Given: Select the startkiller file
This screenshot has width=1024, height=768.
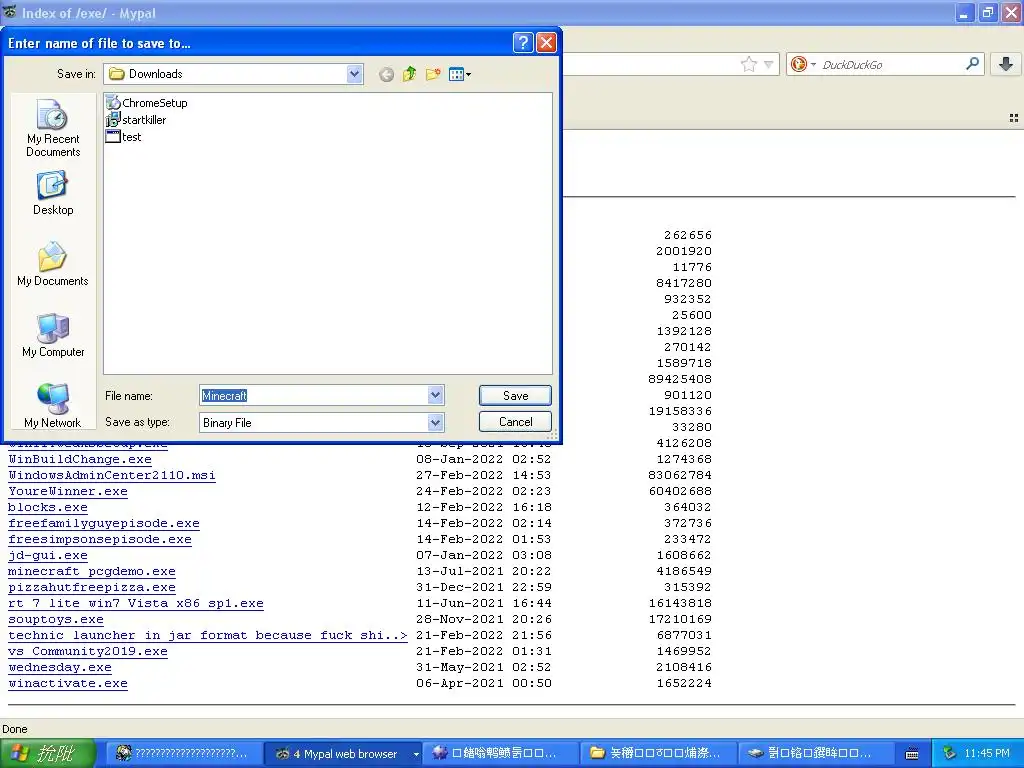Looking at the screenshot, I should [136, 120].
